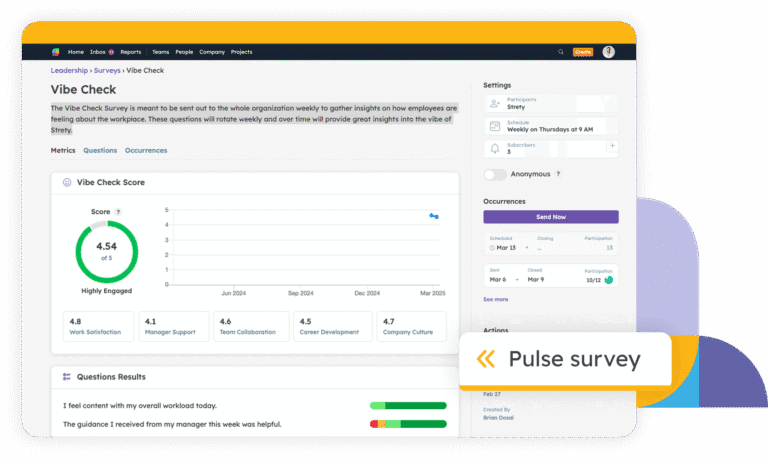768x458 pixels.
Task: Switch to the Metrics tab
Action: pyautogui.click(x=63, y=150)
